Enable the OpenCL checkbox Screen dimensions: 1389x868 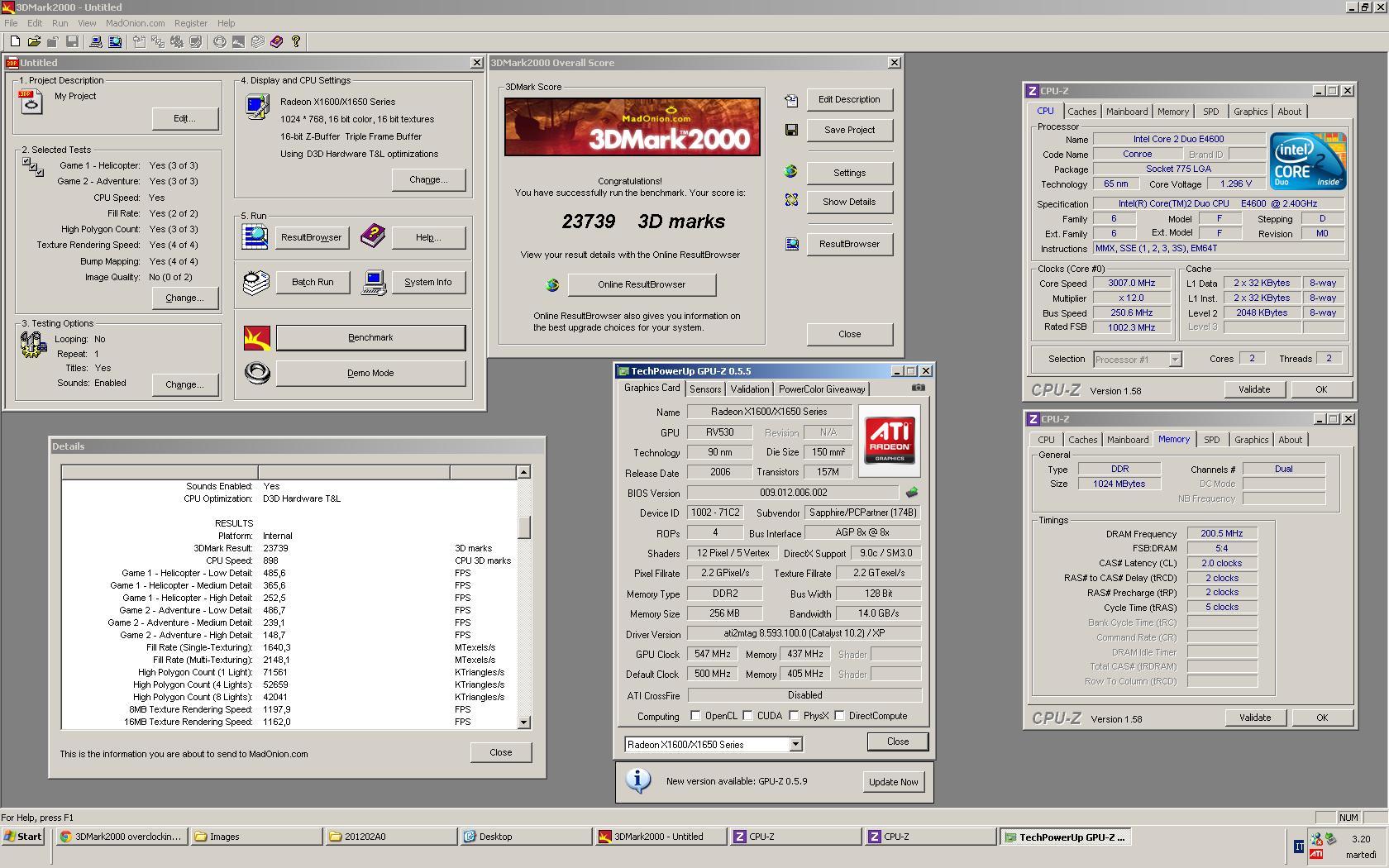pyautogui.click(x=695, y=716)
